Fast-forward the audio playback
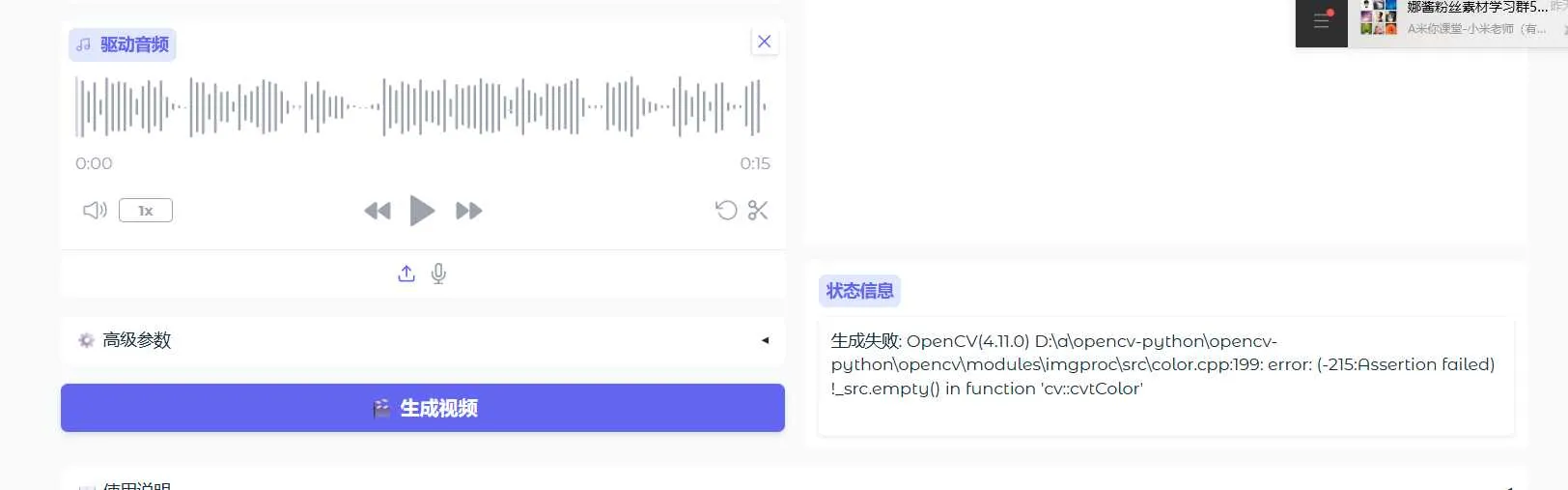Image resolution: width=1568 pixels, height=490 pixels. pos(468,211)
